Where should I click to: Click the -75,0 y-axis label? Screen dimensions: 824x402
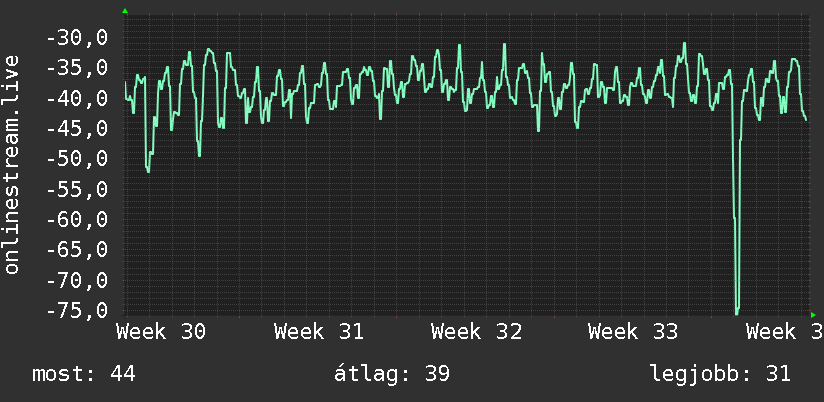pyautogui.click(x=77, y=310)
